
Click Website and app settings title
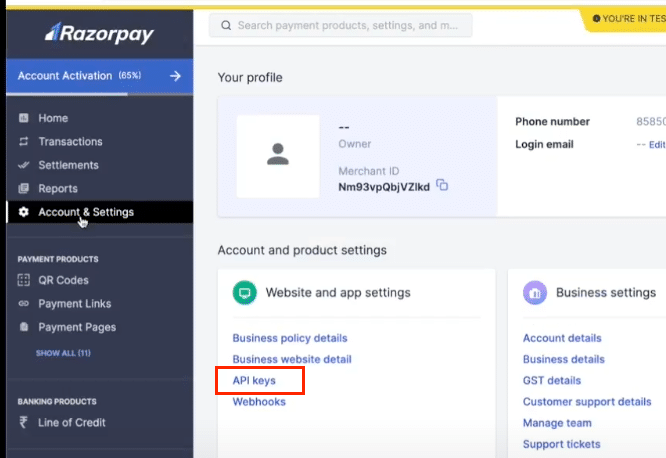[338, 293]
